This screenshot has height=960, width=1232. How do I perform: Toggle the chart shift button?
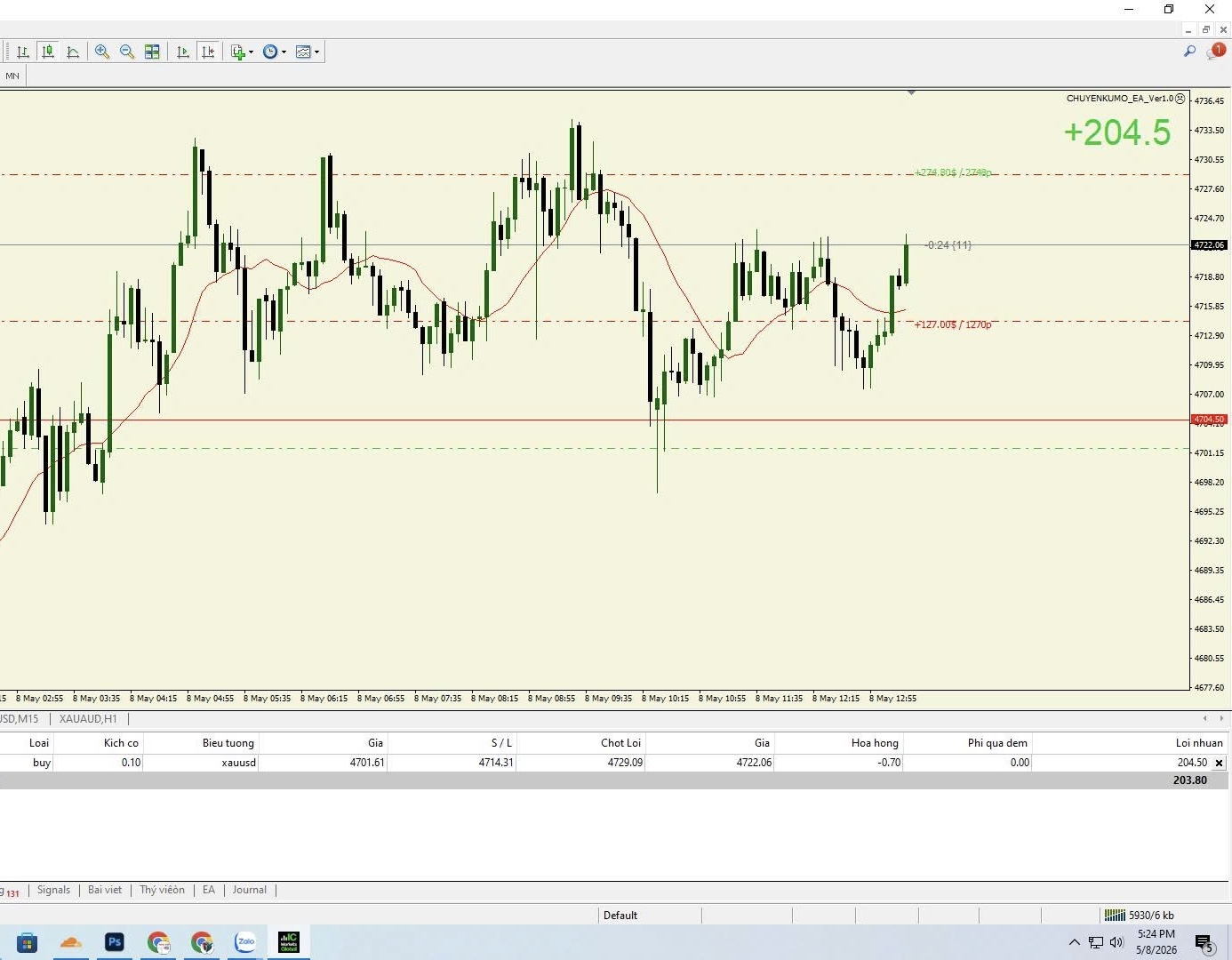click(x=208, y=52)
